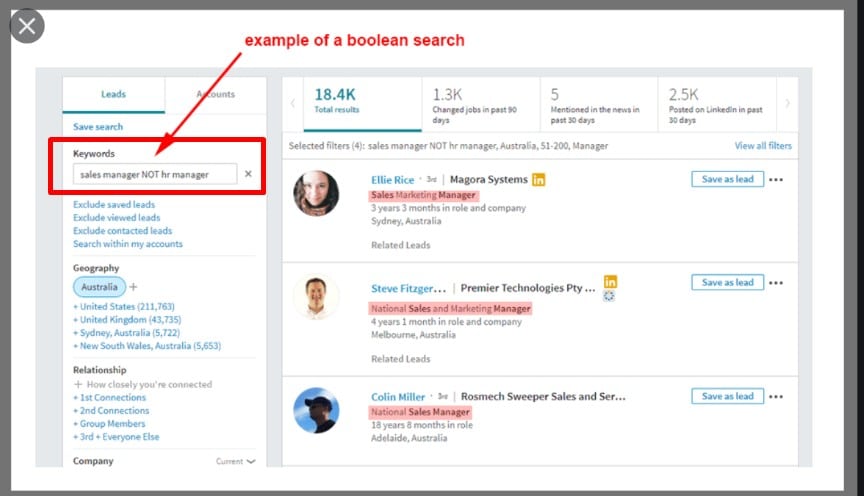Open more options for Colin Miller
864x496 pixels.
coord(776,396)
